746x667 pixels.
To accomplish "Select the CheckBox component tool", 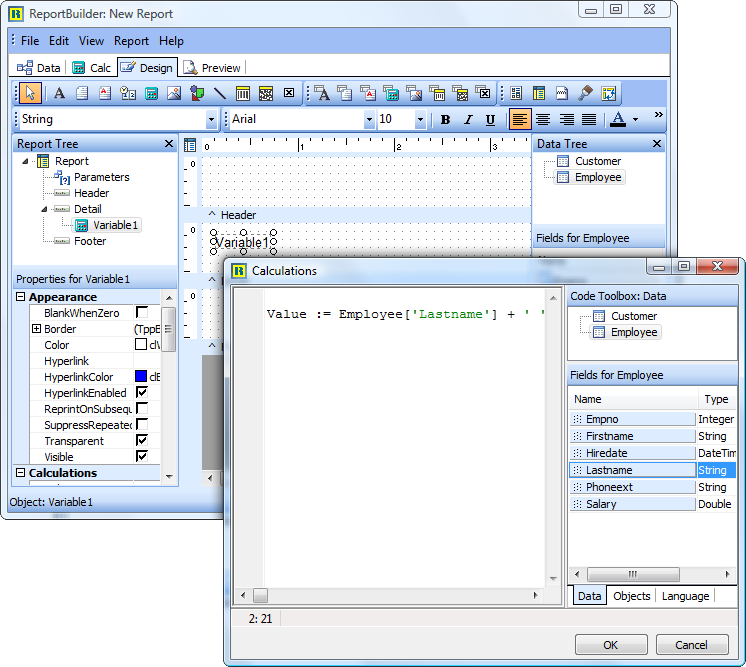I will coord(289,93).
